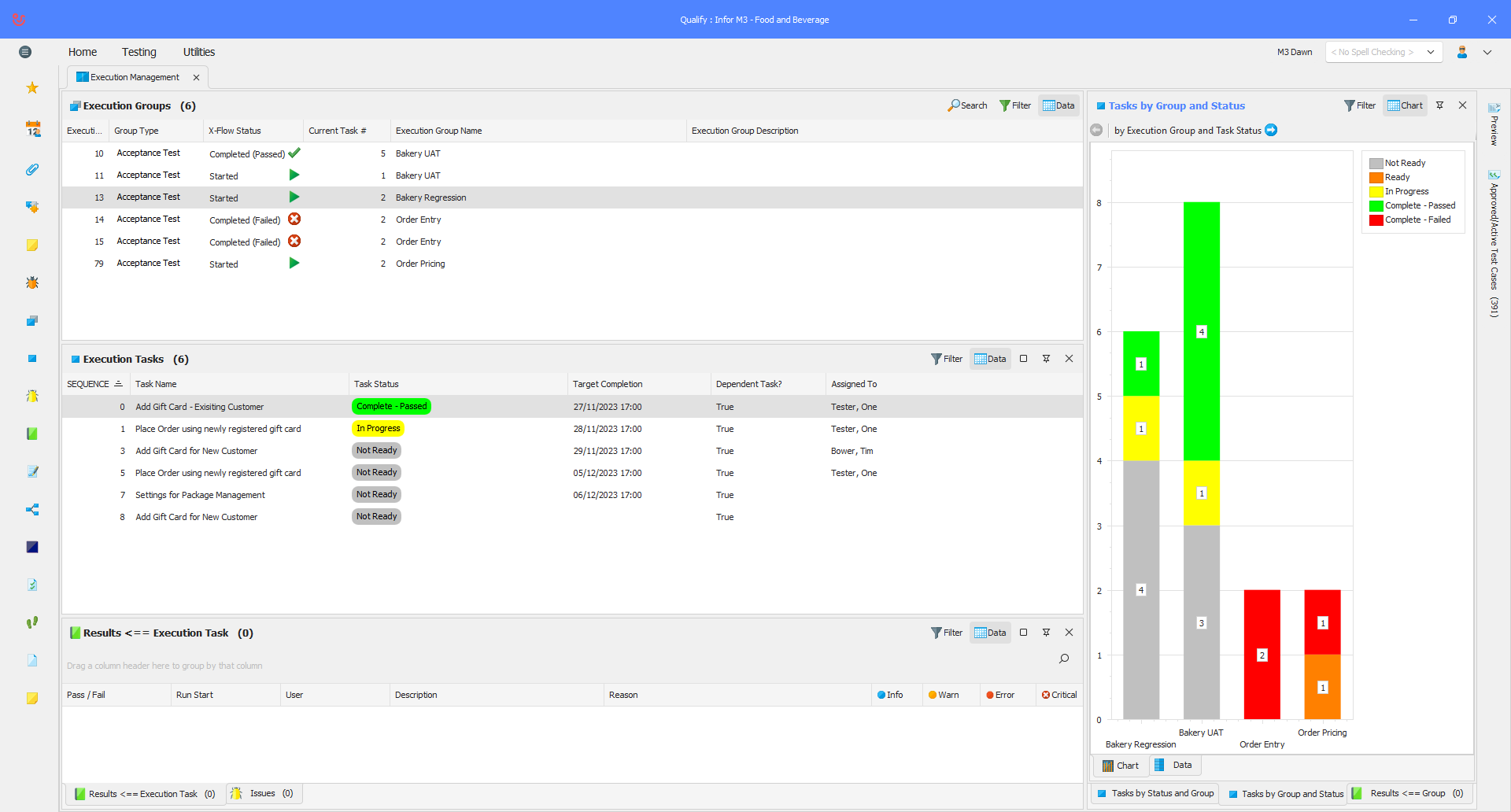This screenshot has width=1511, height=812.
Task: Click the In Progress legend swatch
Action: [x=1376, y=191]
